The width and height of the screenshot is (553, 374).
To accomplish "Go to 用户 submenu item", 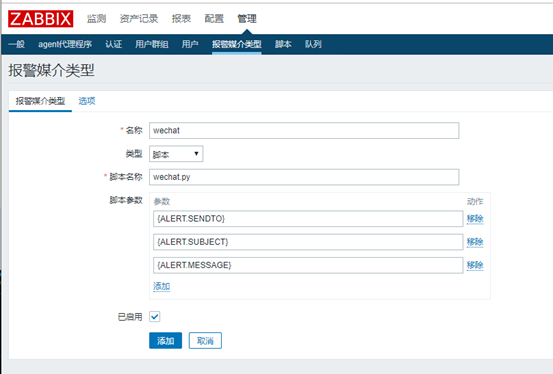I will 190,44.
